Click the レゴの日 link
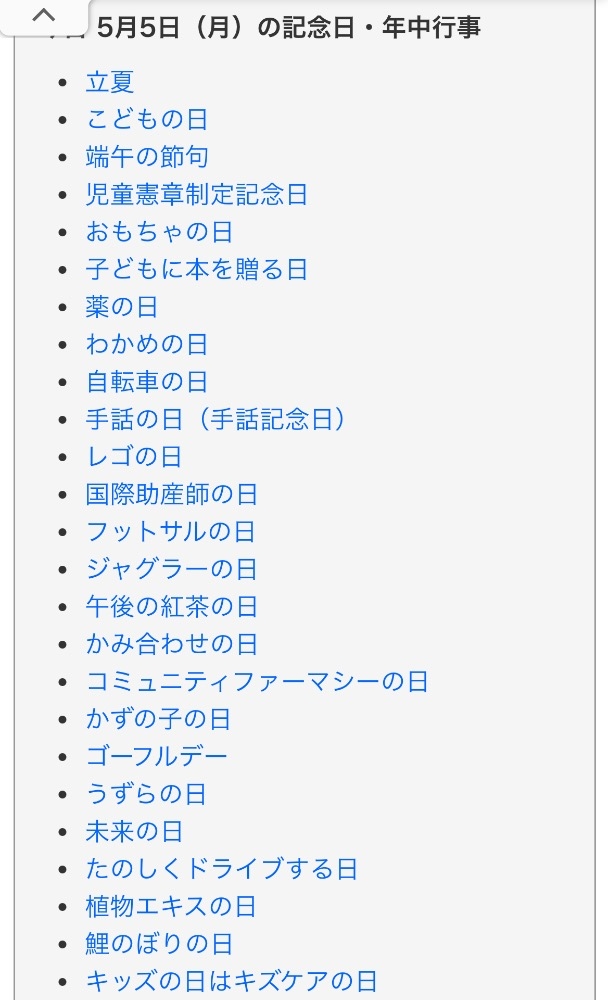Screen dimensions: 608x1000 click(134, 457)
